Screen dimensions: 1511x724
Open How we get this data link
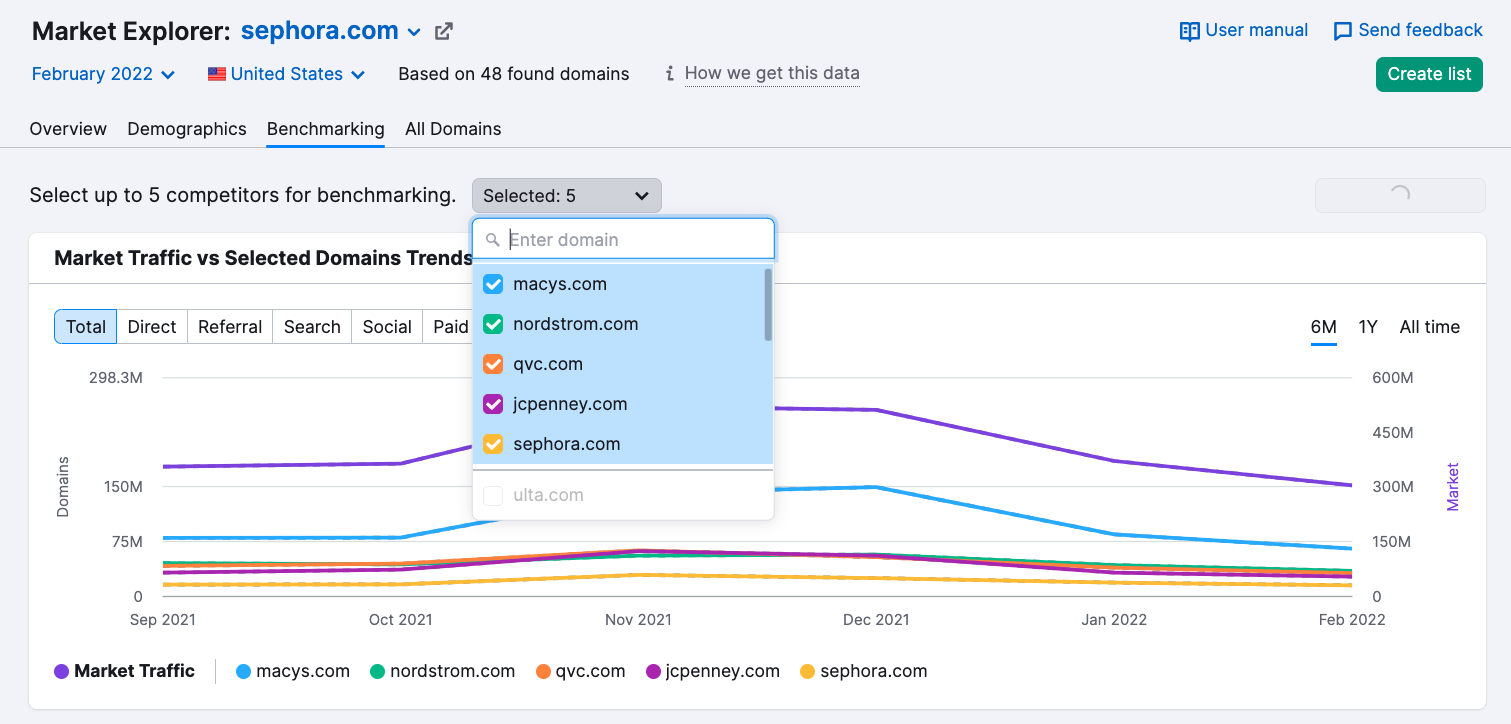[x=772, y=73]
